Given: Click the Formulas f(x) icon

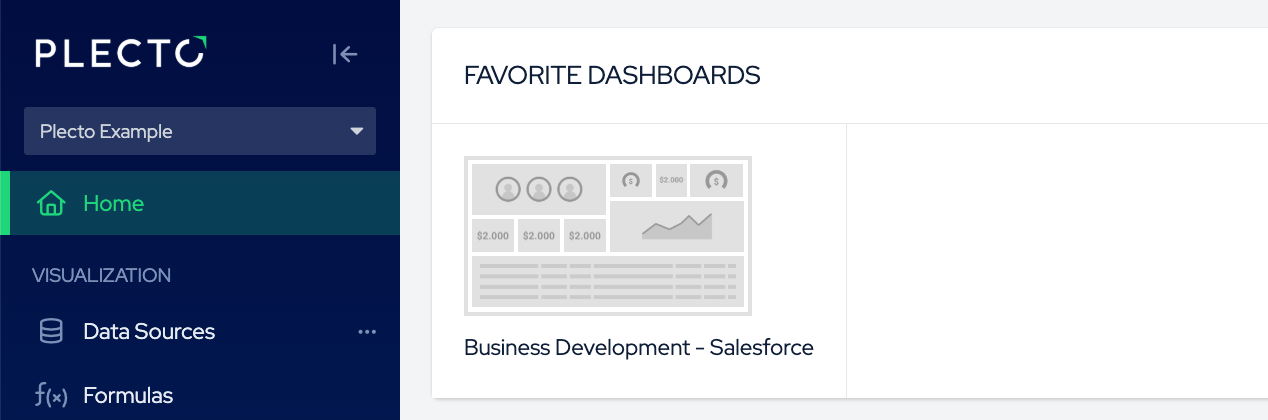Looking at the screenshot, I should [x=50, y=395].
